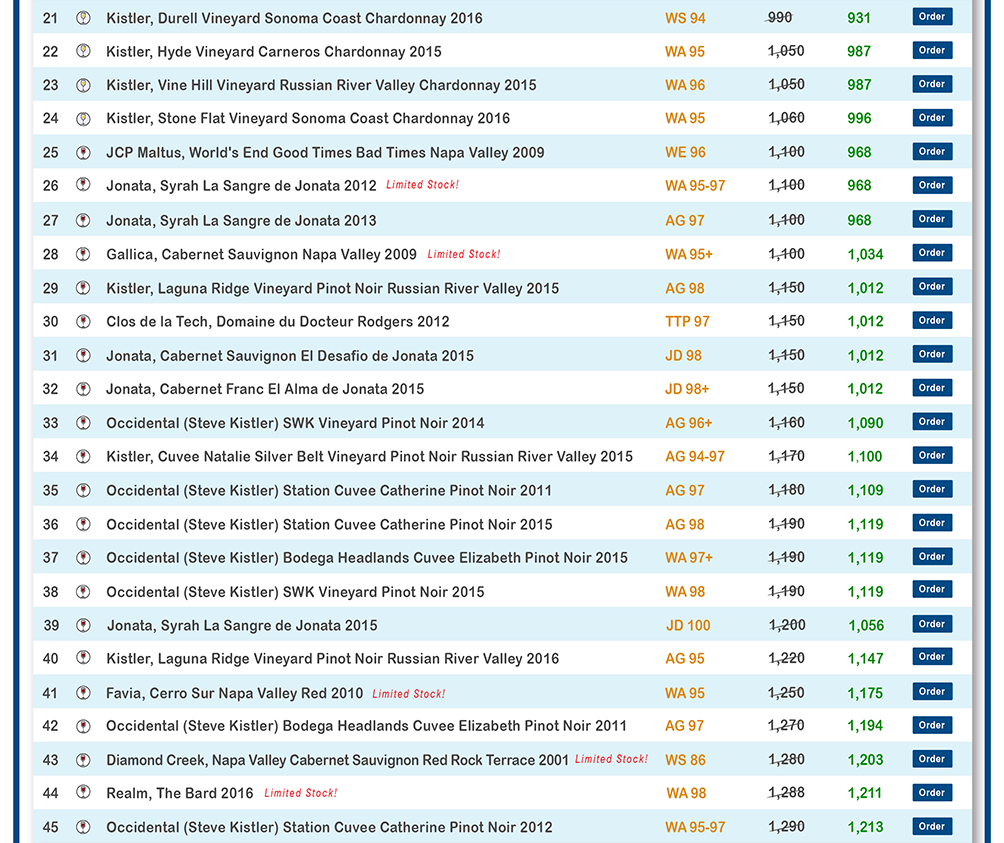Image resolution: width=1004 pixels, height=843 pixels.
Task: Click the wine icon beside Kistler Cuvee Natalie 2015
Action: tap(83, 456)
